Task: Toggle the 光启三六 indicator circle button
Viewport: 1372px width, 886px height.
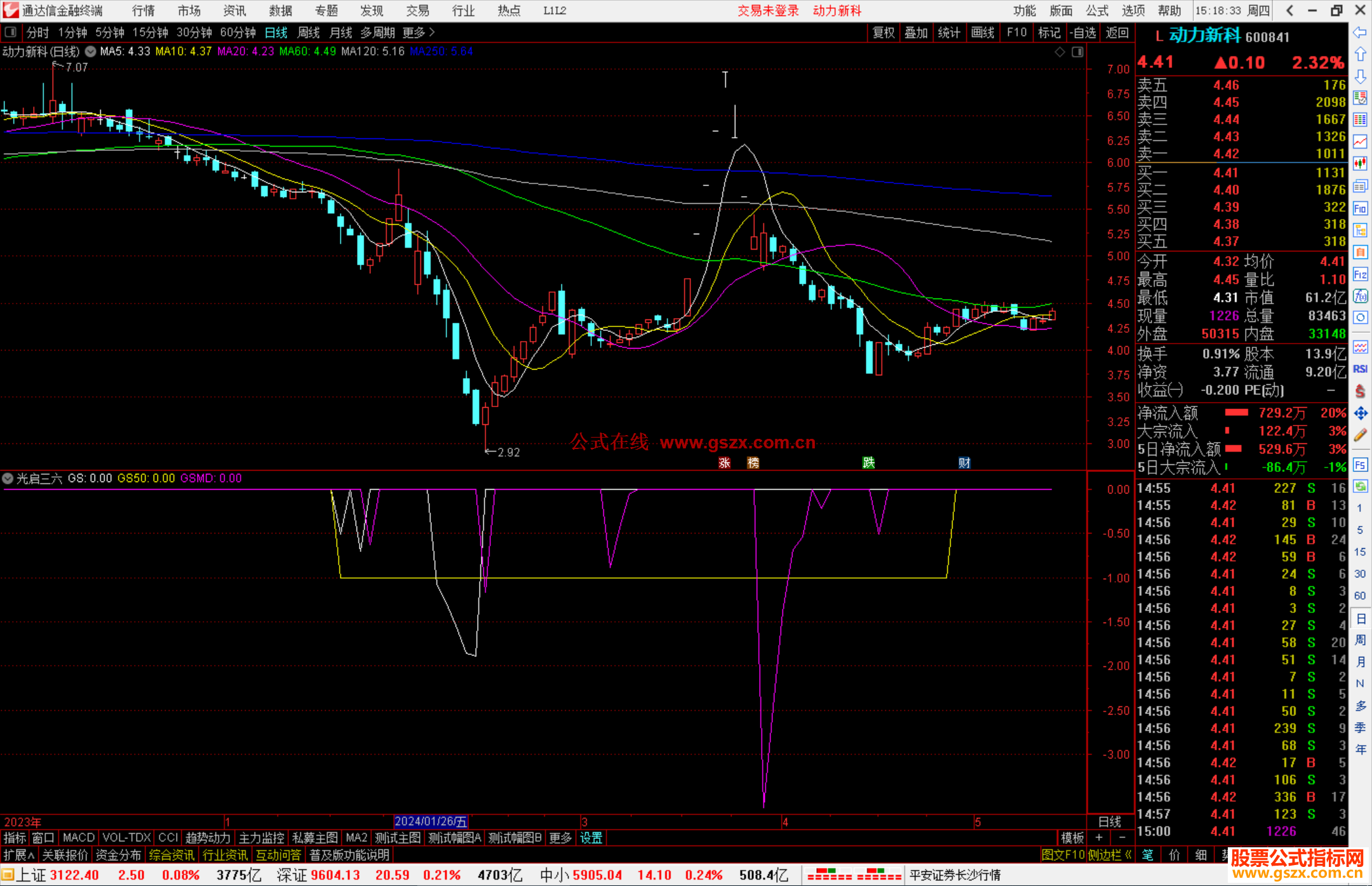Action: [x=8, y=478]
